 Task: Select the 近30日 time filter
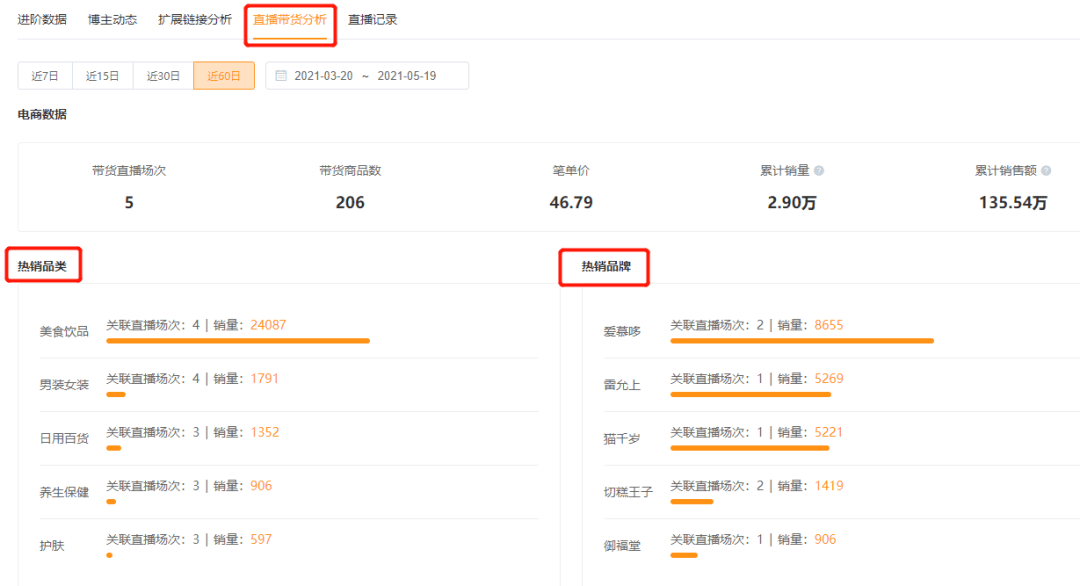pyautogui.click(x=162, y=75)
